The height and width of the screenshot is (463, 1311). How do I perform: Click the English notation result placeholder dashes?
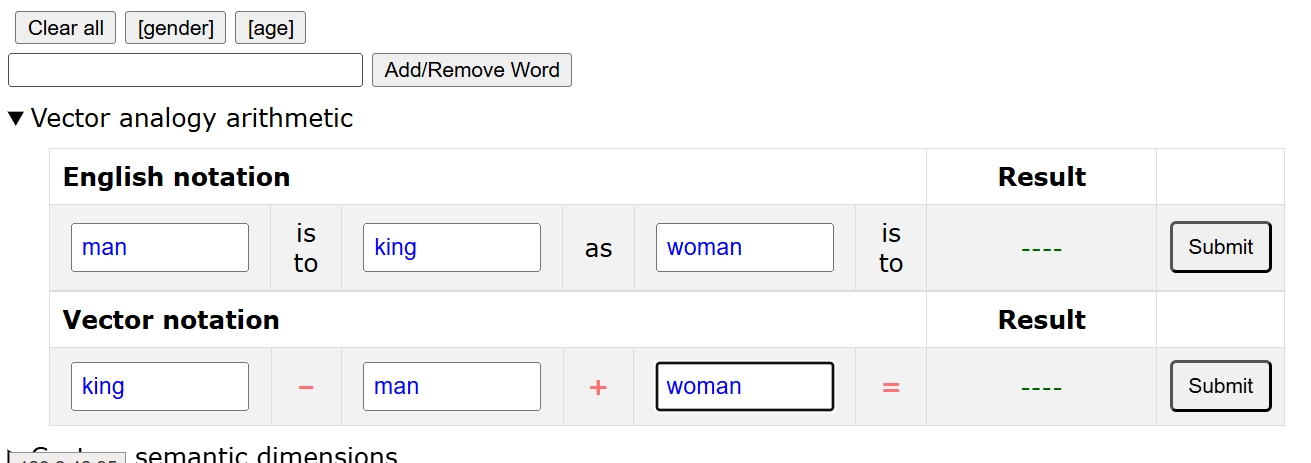click(1041, 248)
